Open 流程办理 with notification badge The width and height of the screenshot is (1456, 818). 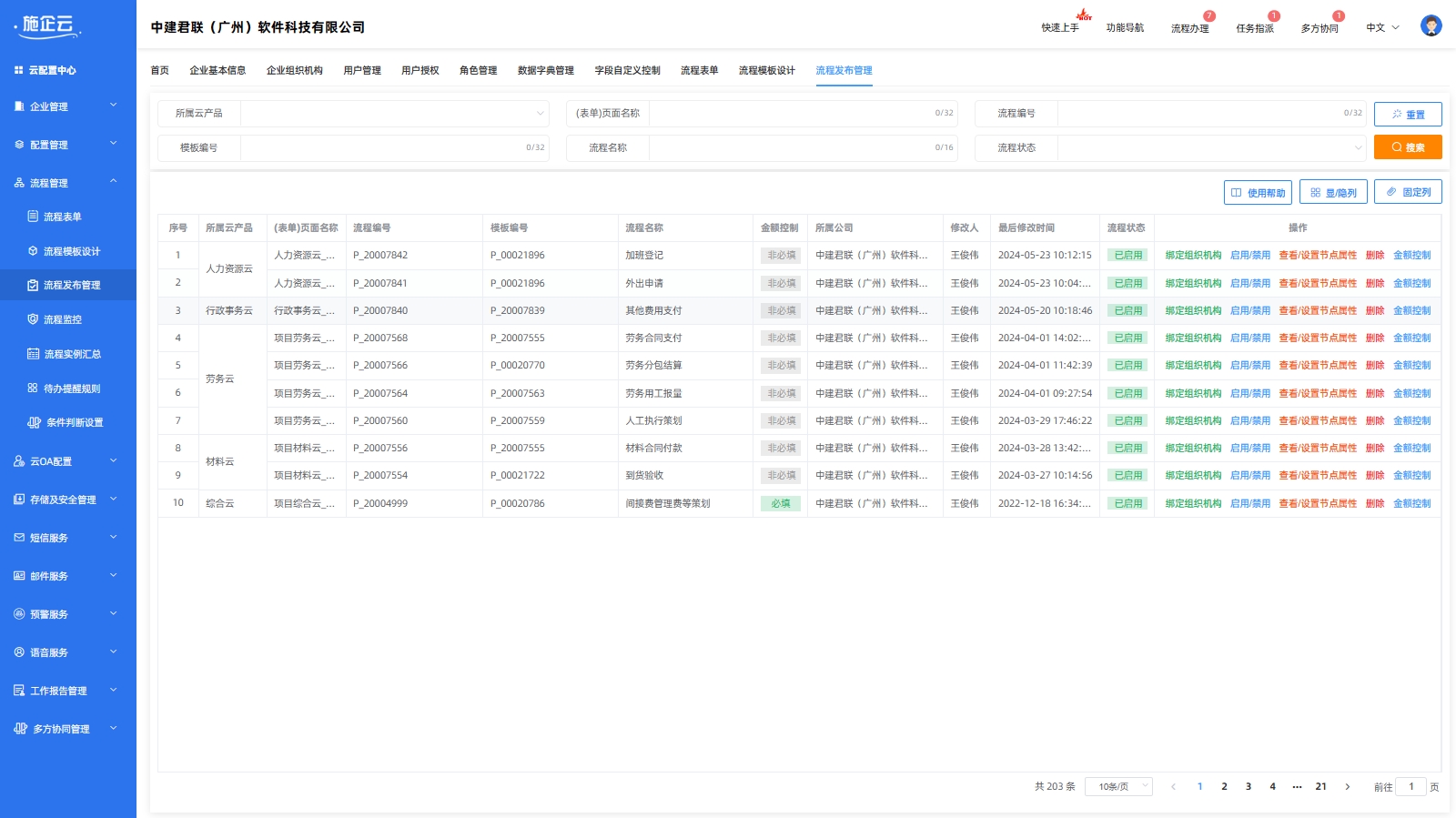pyautogui.click(x=1189, y=28)
